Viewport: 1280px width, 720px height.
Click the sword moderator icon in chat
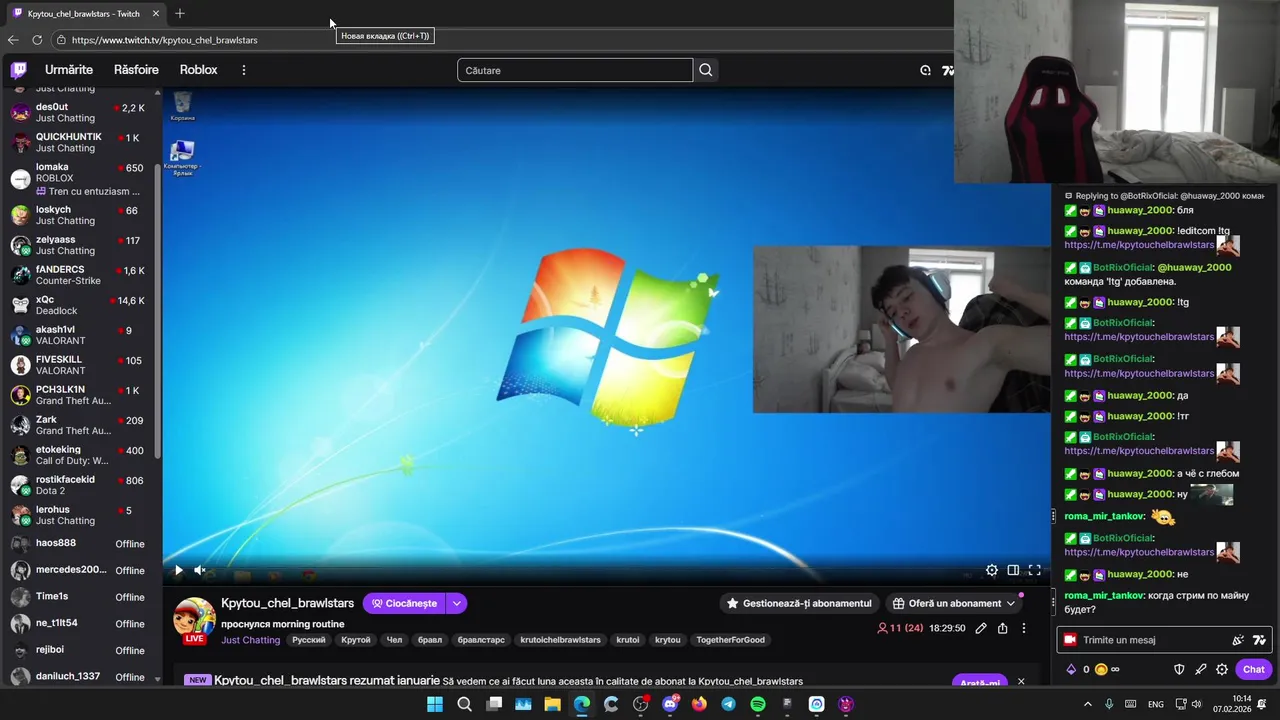(x=1200, y=669)
